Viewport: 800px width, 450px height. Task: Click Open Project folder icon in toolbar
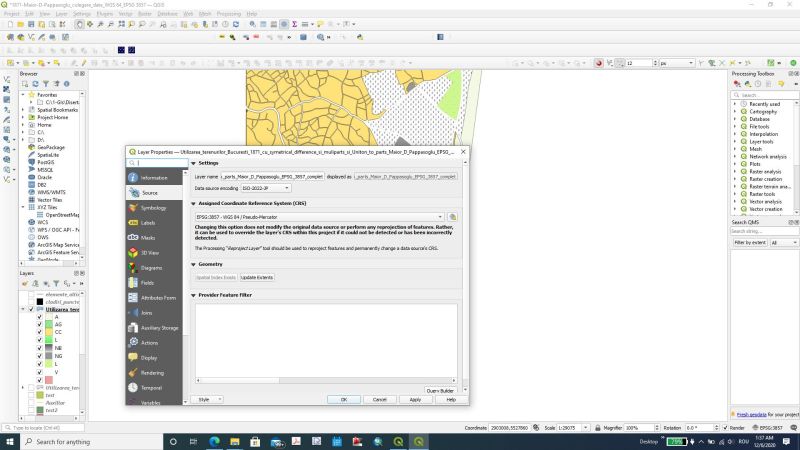20,24
